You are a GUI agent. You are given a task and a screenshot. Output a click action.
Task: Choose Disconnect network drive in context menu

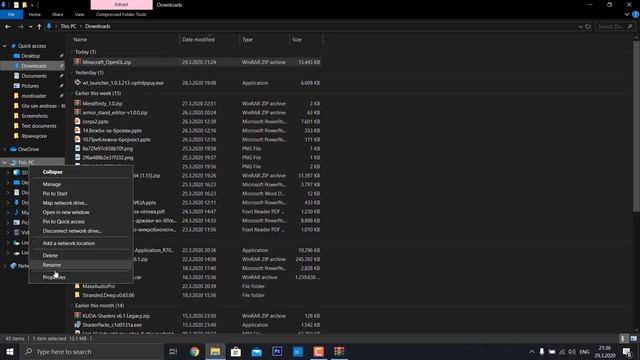pyautogui.click(x=81, y=231)
